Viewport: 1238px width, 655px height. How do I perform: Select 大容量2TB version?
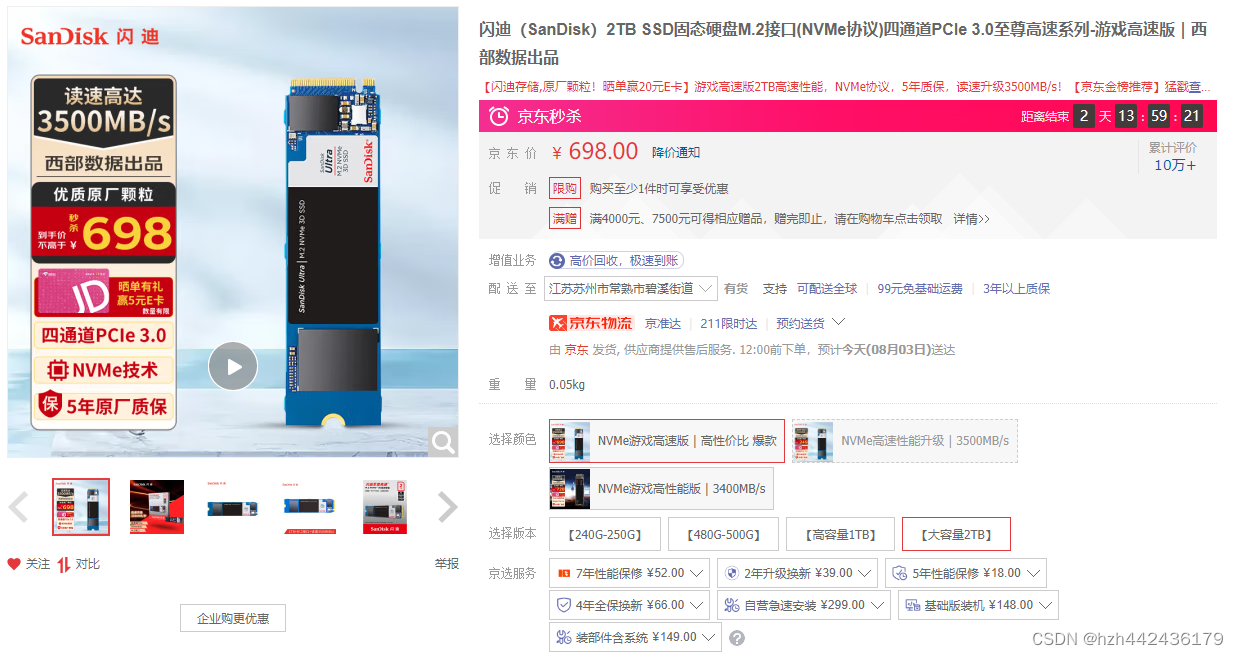[956, 534]
